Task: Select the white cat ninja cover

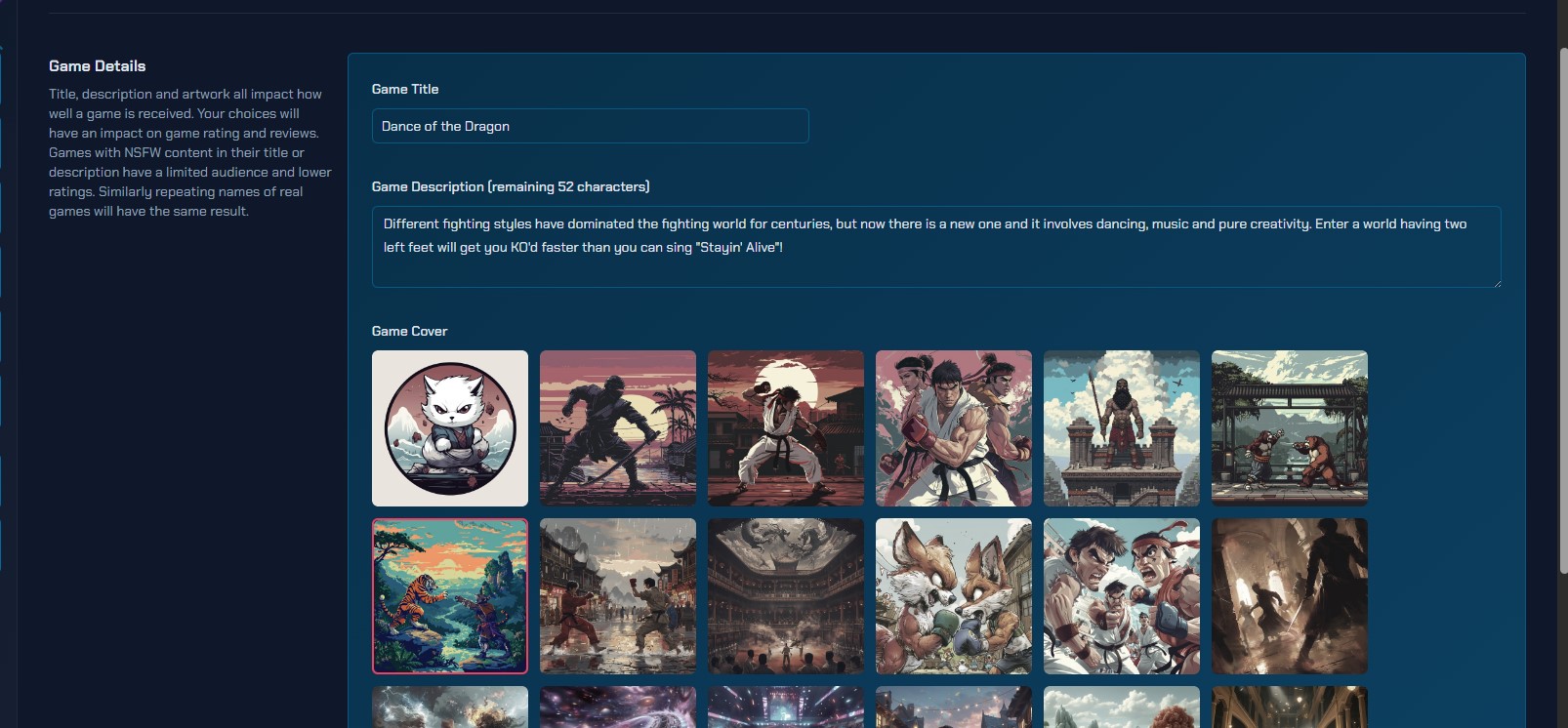Action: 450,428
